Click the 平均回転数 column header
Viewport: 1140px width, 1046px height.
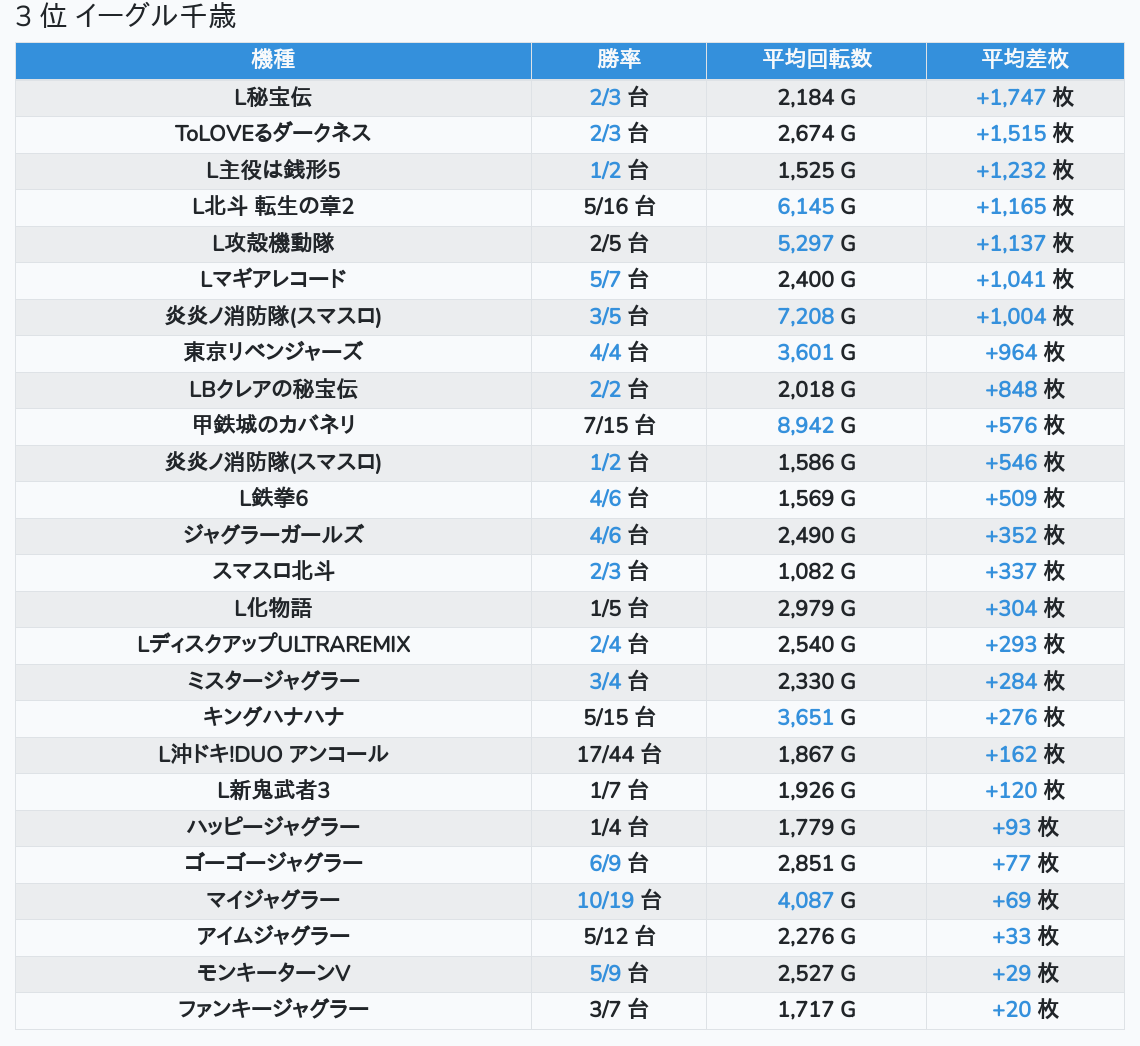pyautogui.click(x=816, y=60)
